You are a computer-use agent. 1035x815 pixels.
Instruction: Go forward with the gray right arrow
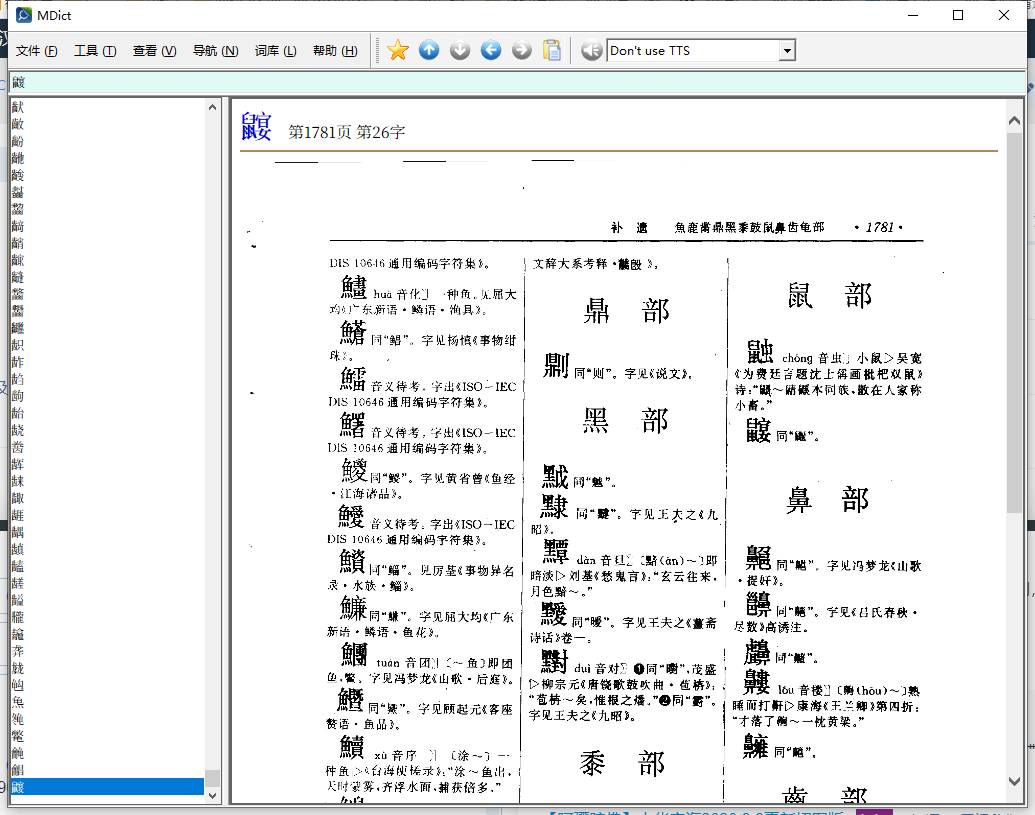(x=521, y=50)
